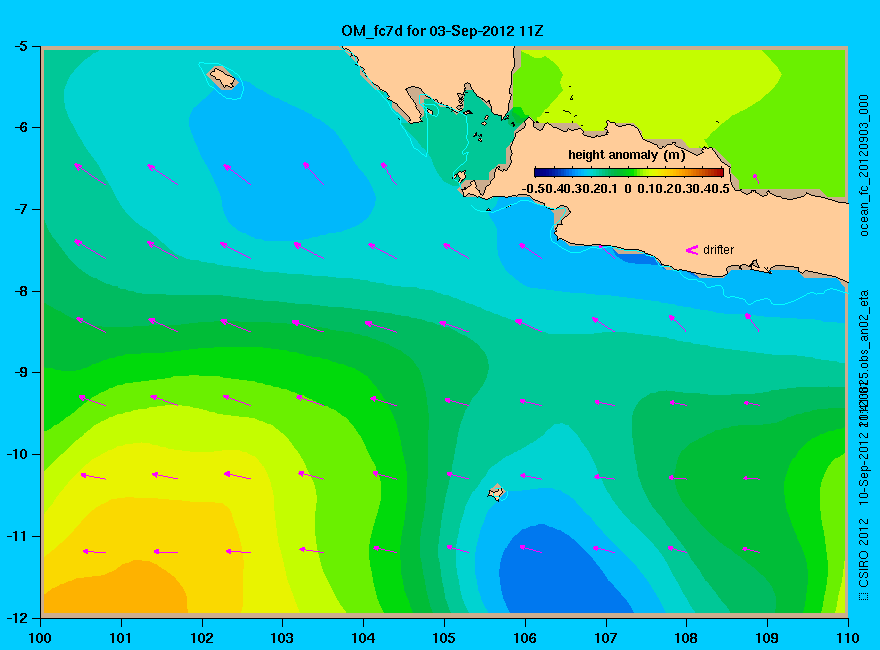Viewport: 880px width, 650px height.
Task: Click the vertical text 'ocean_fc_20120903_000'
Action: point(864,166)
